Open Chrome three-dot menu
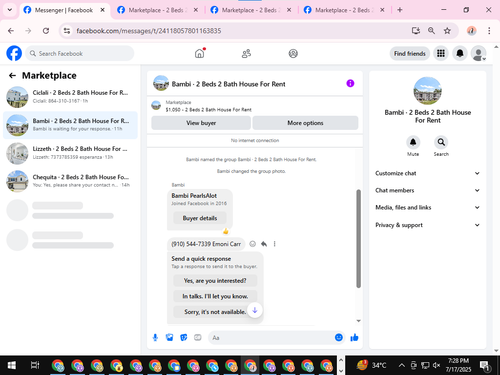This screenshot has width=500, height=375. [x=489, y=31]
